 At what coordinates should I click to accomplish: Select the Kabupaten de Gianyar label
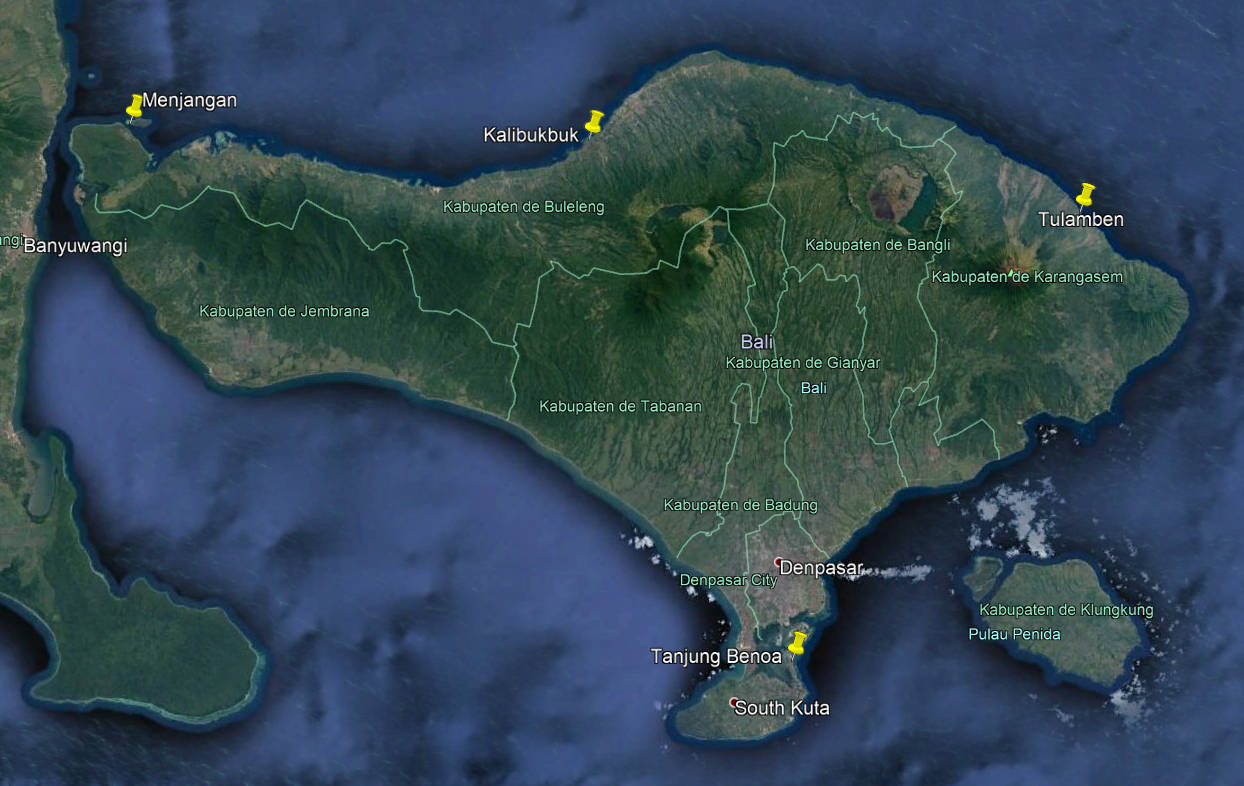pyautogui.click(x=802, y=363)
